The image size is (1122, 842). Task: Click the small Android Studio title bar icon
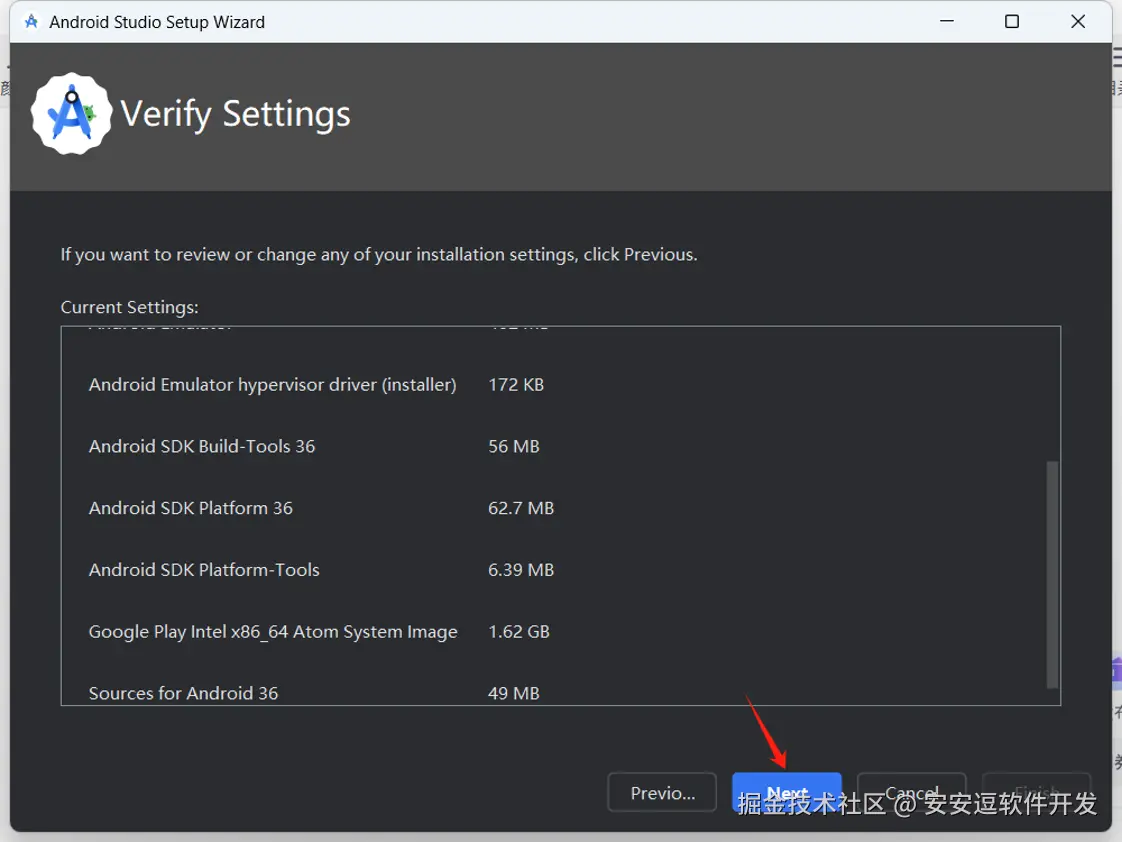(31, 21)
